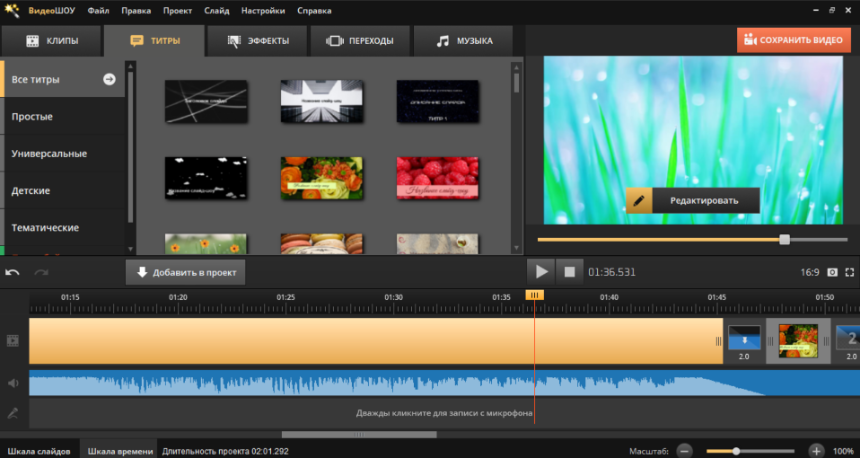Viewport: 860px width, 458px height.
Task: Switch to the Музыка tab
Action: (463, 41)
